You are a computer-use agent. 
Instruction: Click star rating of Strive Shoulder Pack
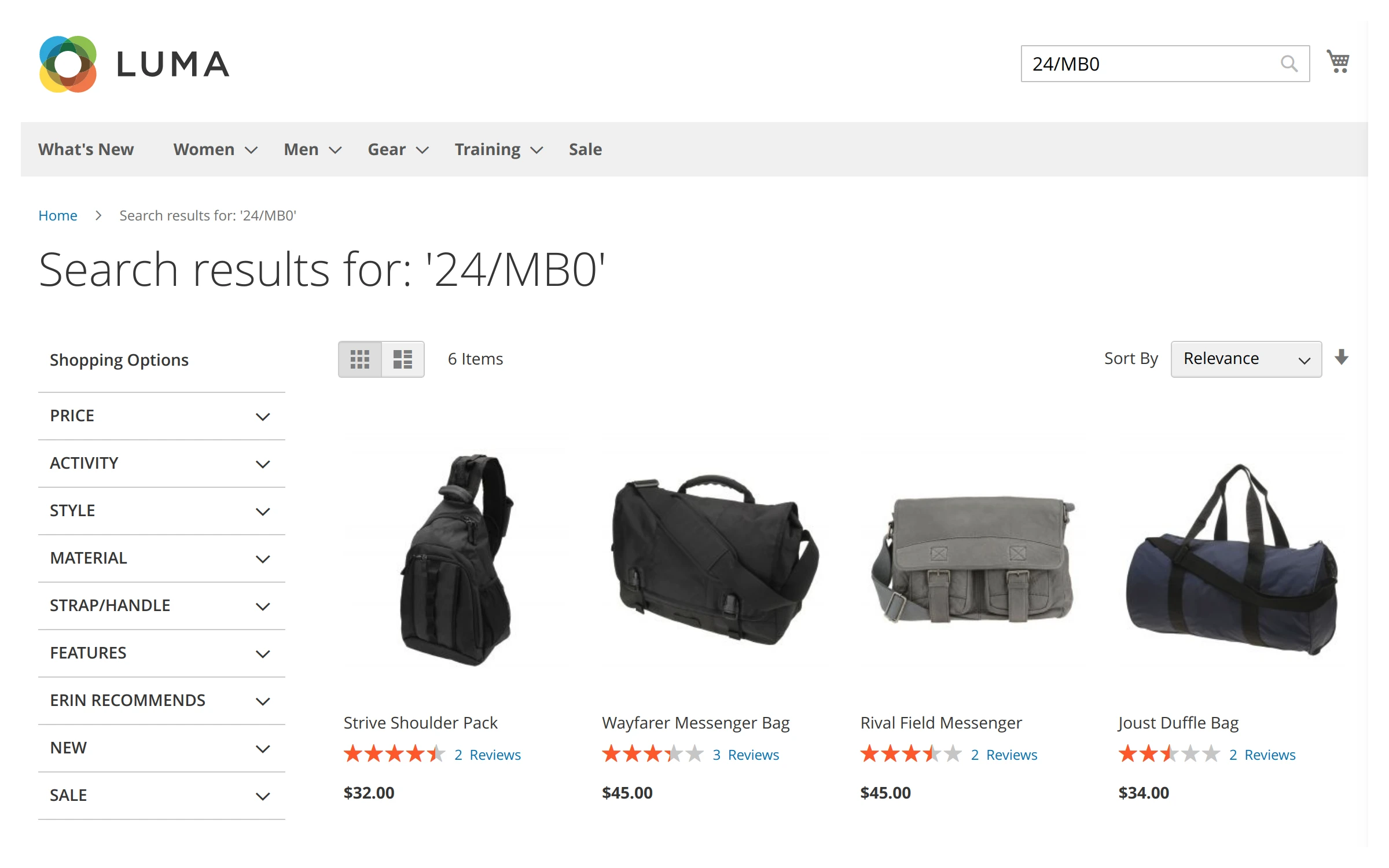click(394, 754)
